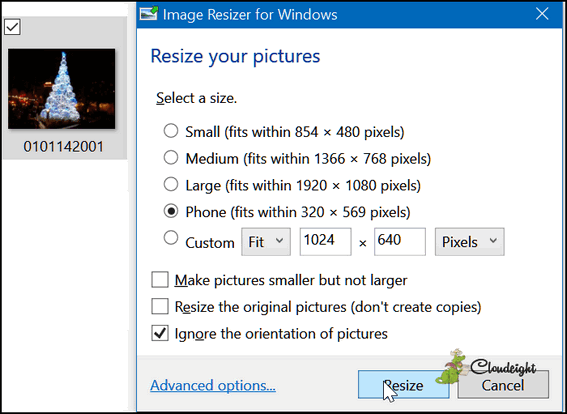567x414 pixels.
Task: Click the Resize button
Action: tap(404, 385)
